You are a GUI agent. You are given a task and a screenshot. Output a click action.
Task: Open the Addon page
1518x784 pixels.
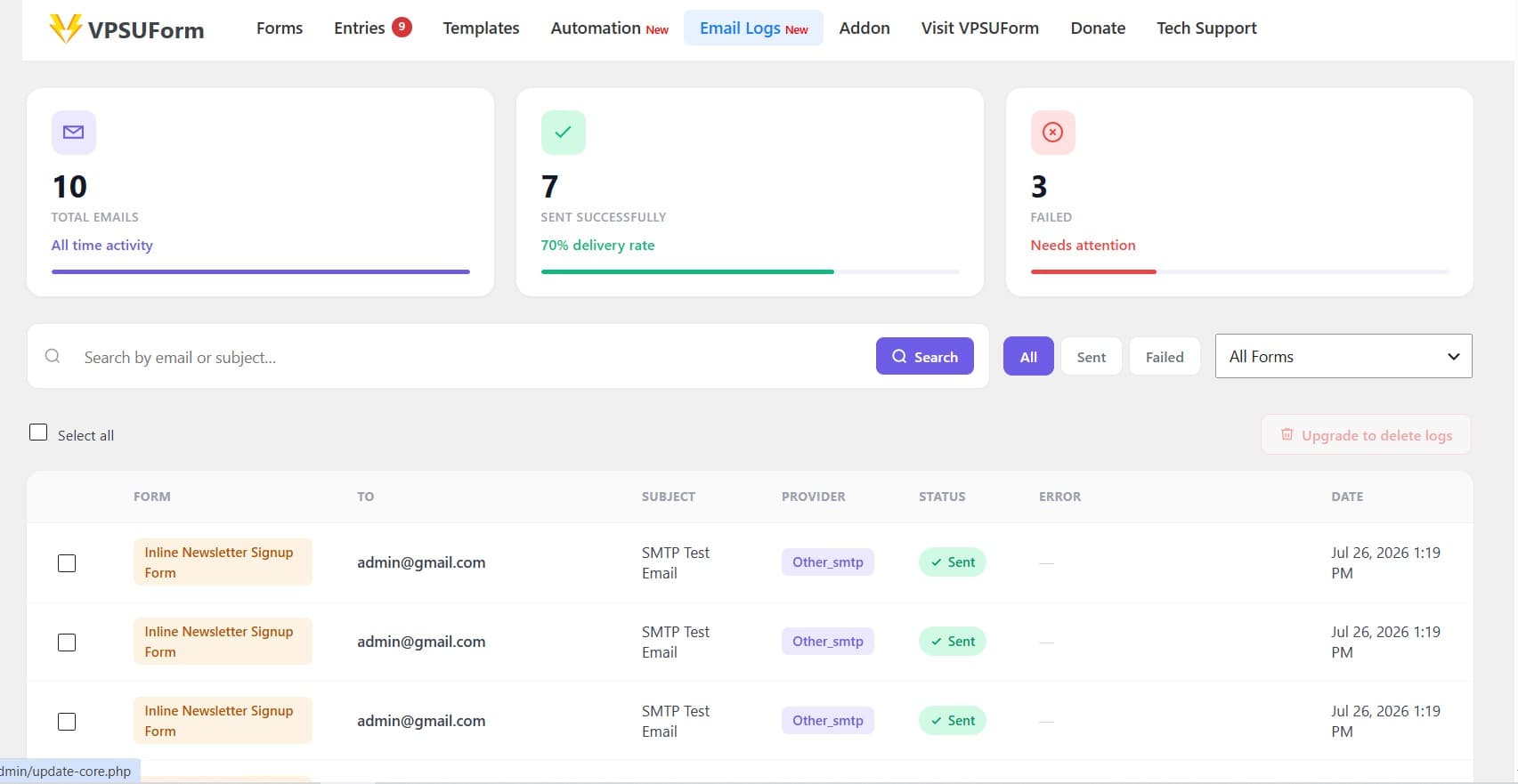pyautogui.click(x=865, y=28)
